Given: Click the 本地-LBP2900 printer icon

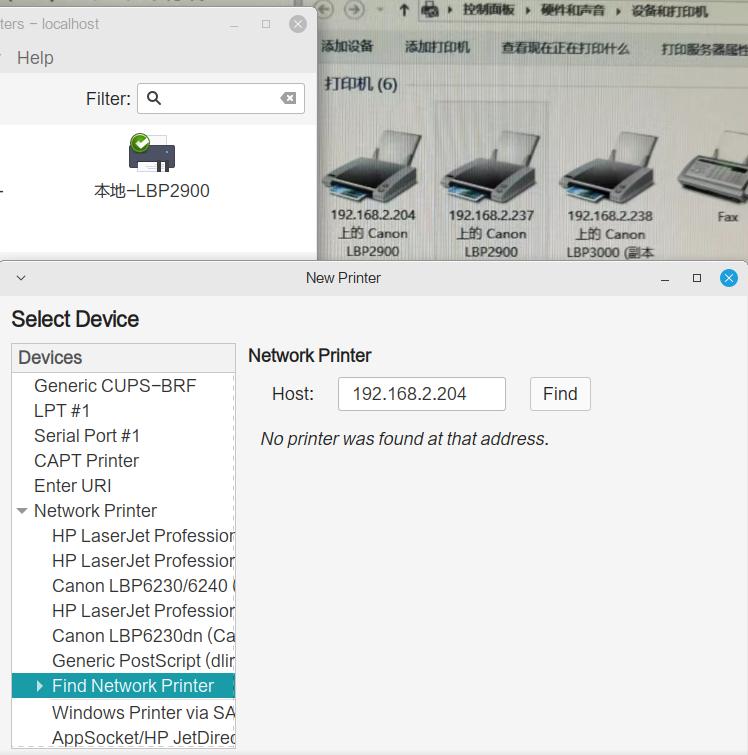Looking at the screenshot, I should click(x=152, y=153).
